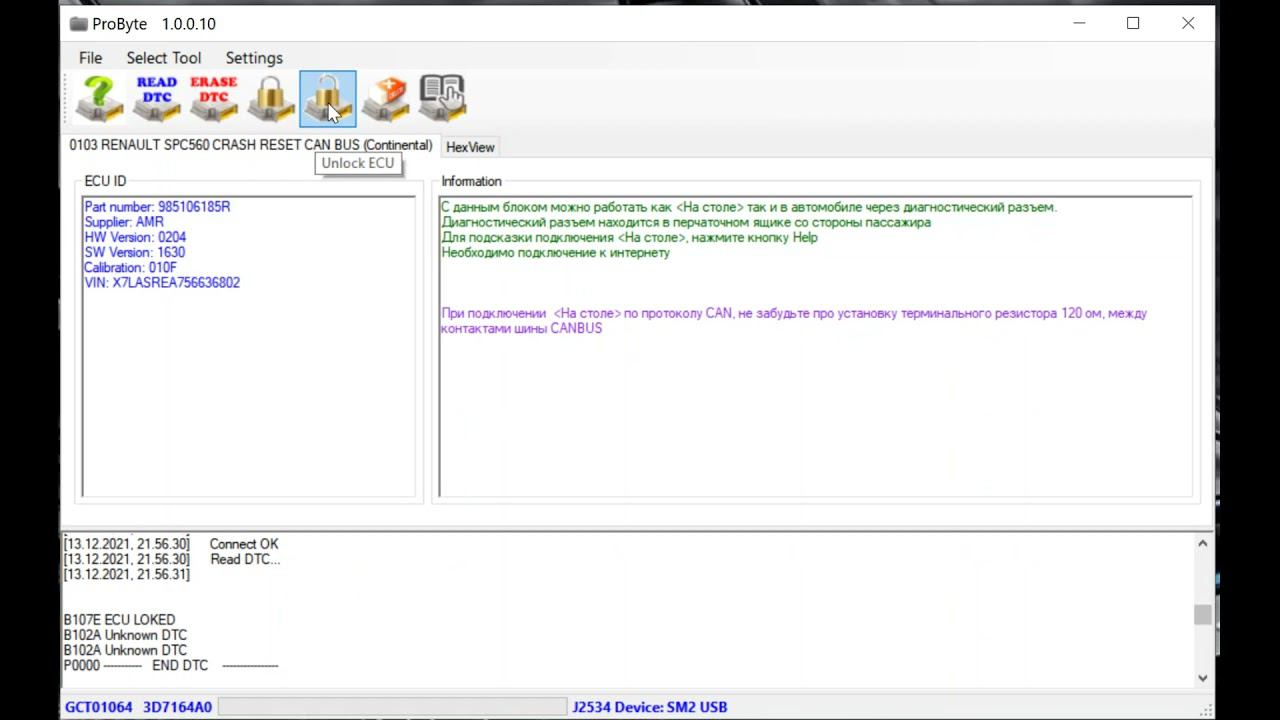
Task: Click the first B102A Unknown DTC log entry
Action: coord(125,635)
